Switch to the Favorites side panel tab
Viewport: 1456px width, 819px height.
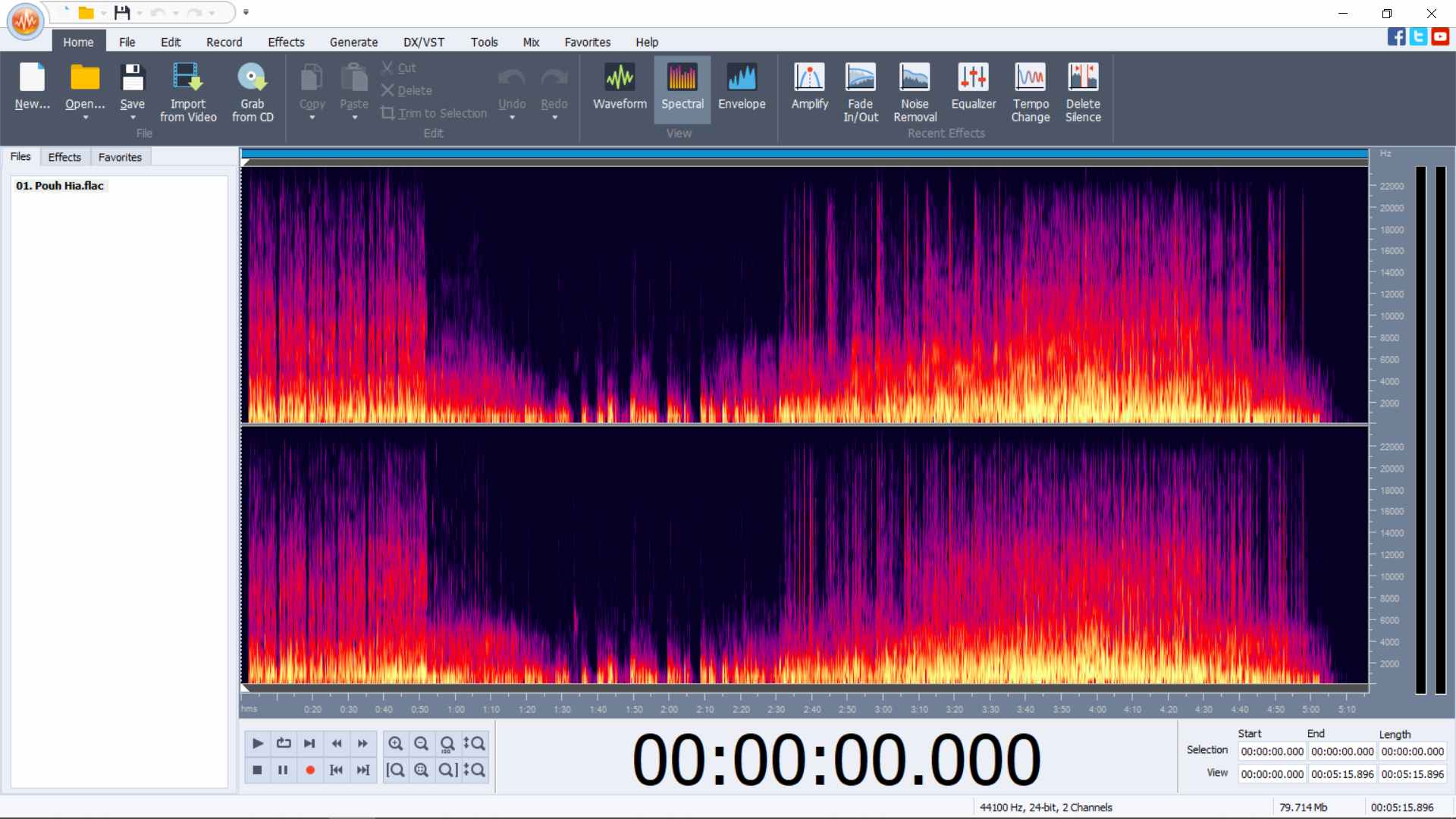click(120, 157)
